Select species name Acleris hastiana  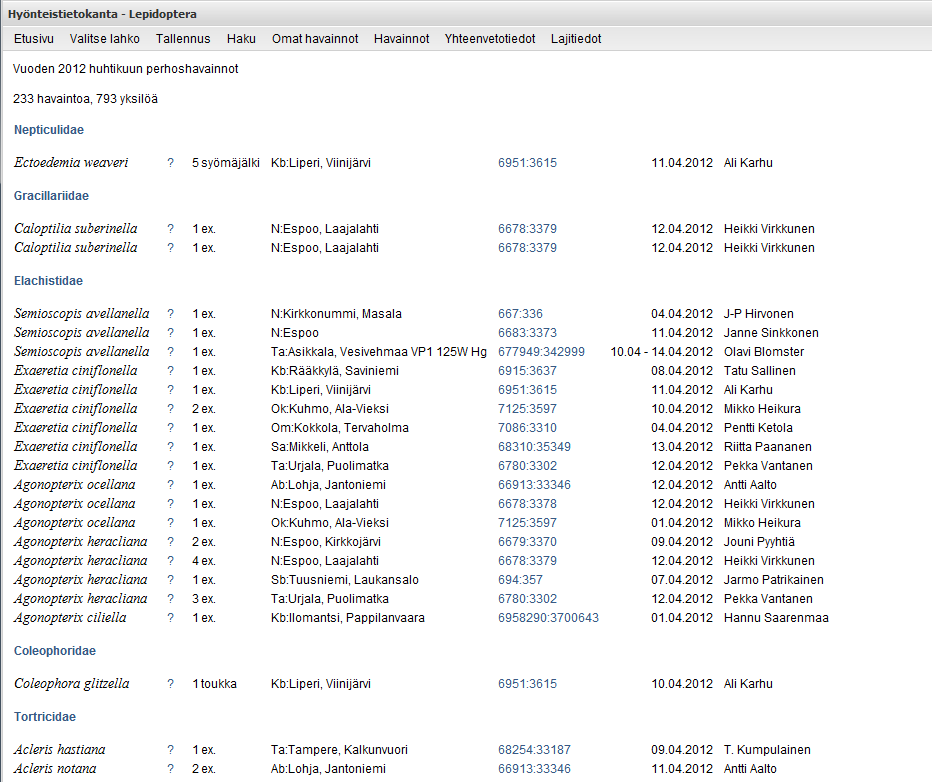coord(59,750)
